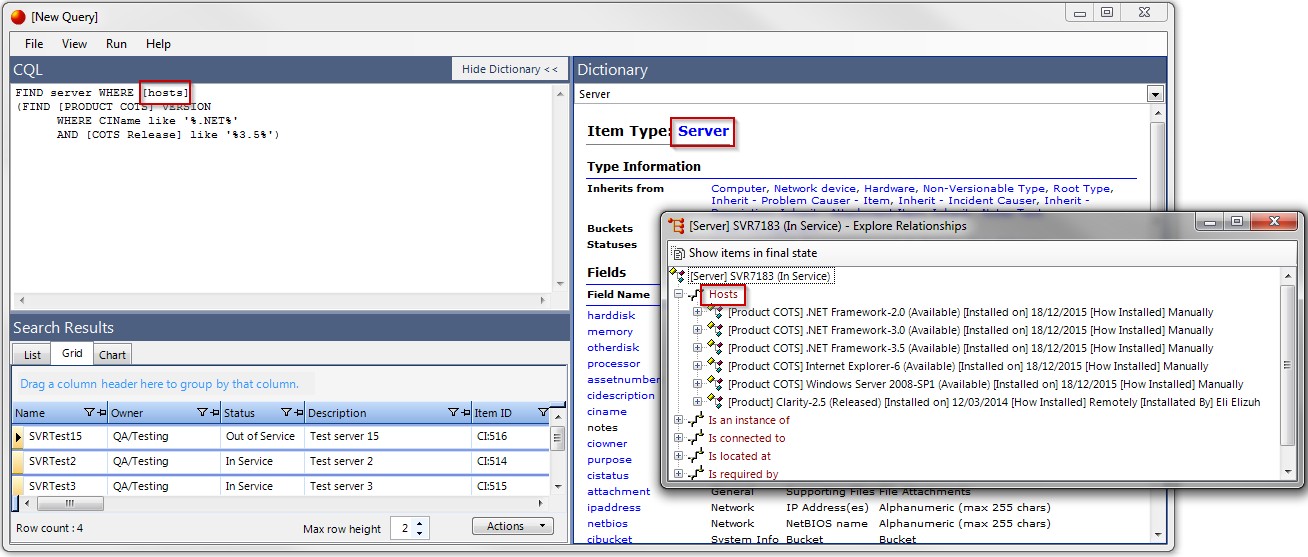This screenshot has width=1308, height=557.
Task: Pin the Owner column in the grid
Action: [x=214, y=412]
